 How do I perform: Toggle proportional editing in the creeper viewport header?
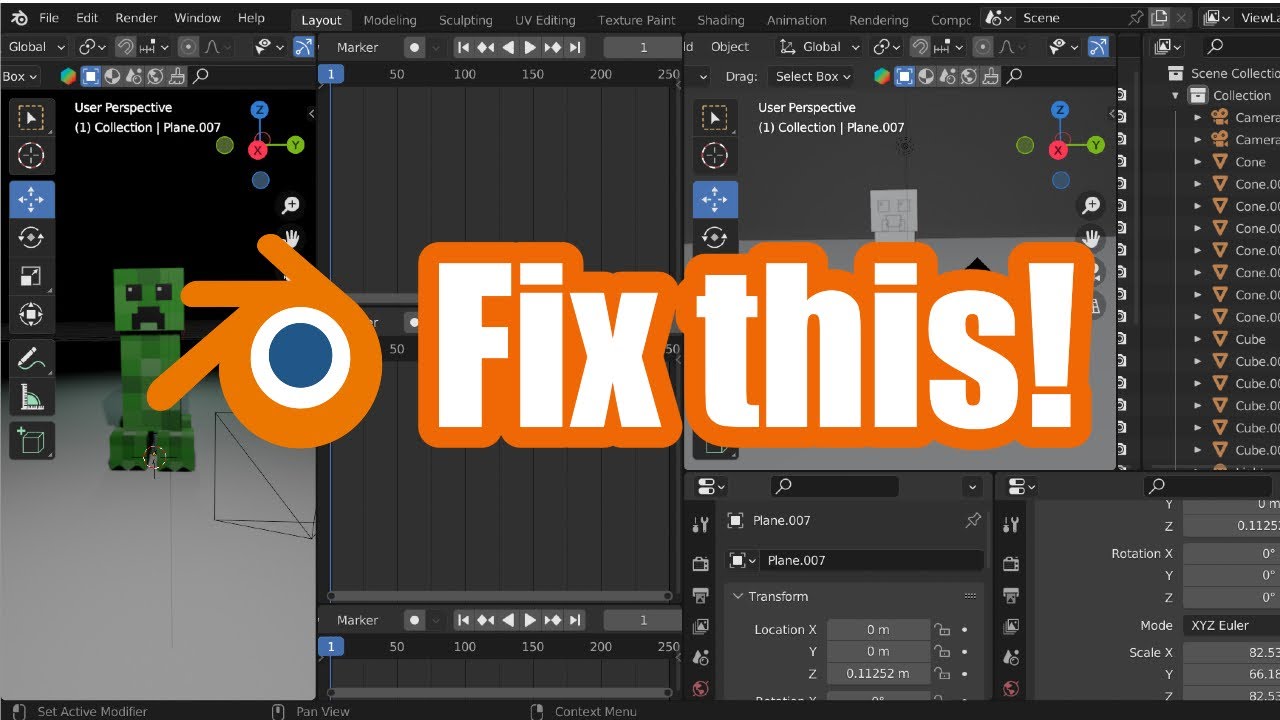coord(187,47)
